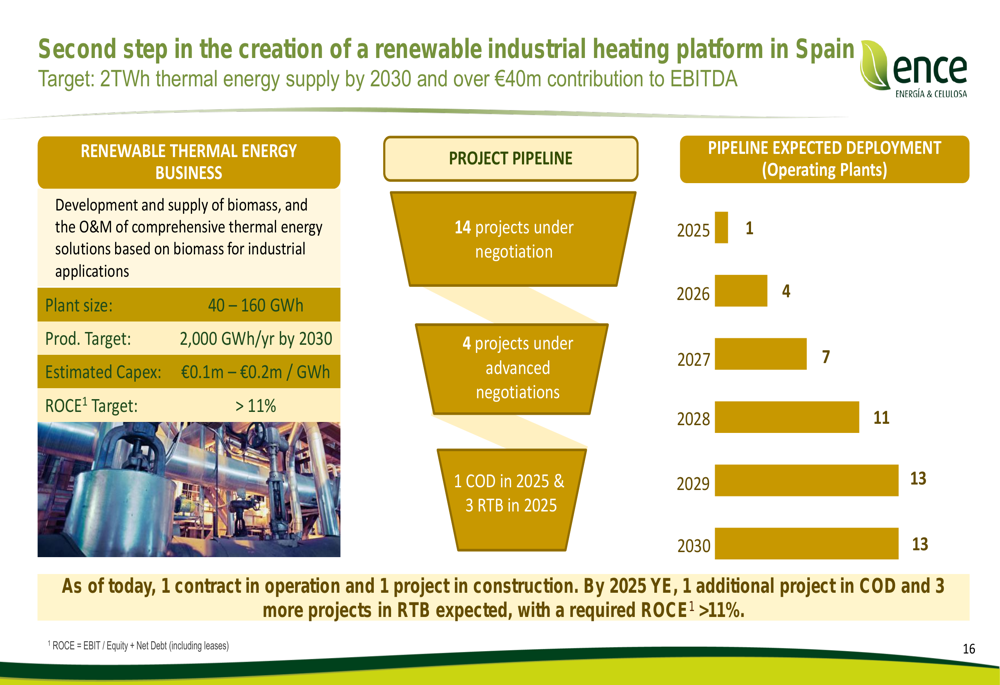
Task: Click the data label '1' beside 2025 bar
Action: [749, 228]
